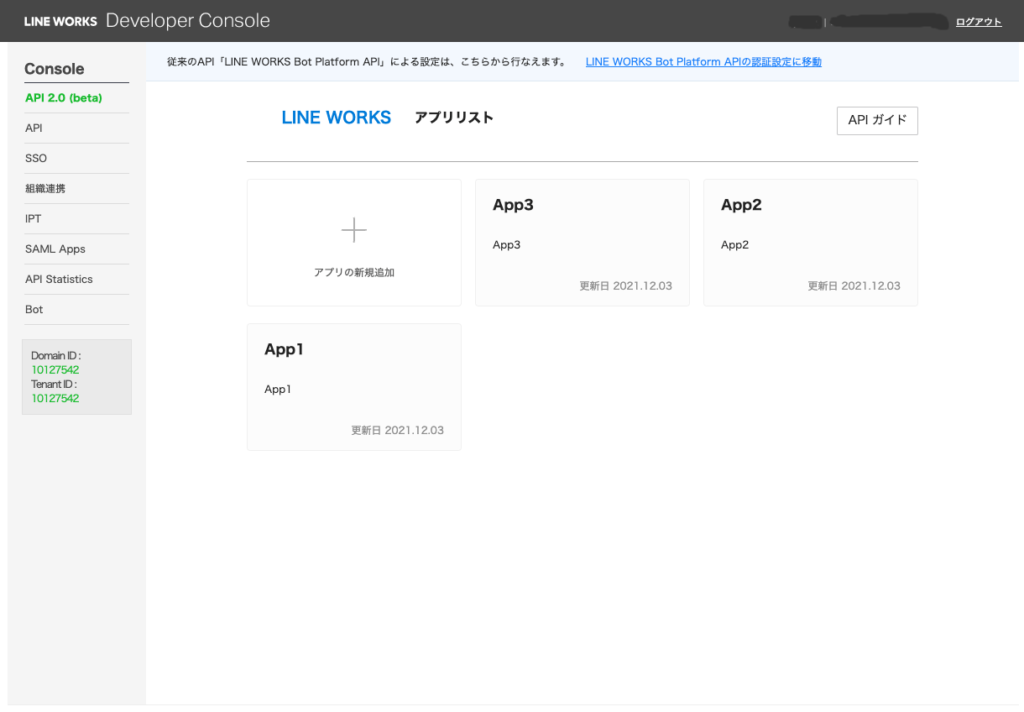Go to 組織連携 sidebar item
This screenshot has width=1024, height=712.
[x=45, y=188]
